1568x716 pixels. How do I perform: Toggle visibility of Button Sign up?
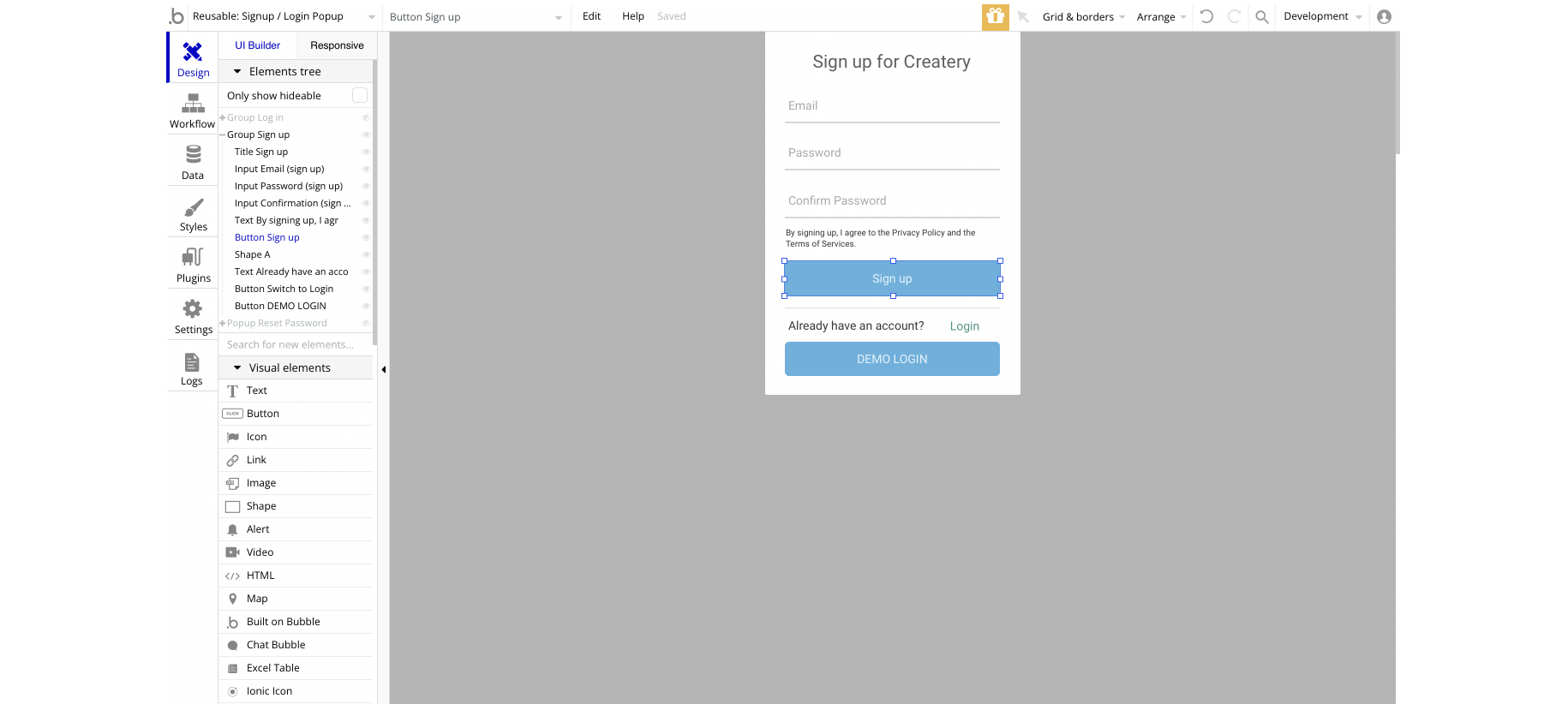[366, 237]
